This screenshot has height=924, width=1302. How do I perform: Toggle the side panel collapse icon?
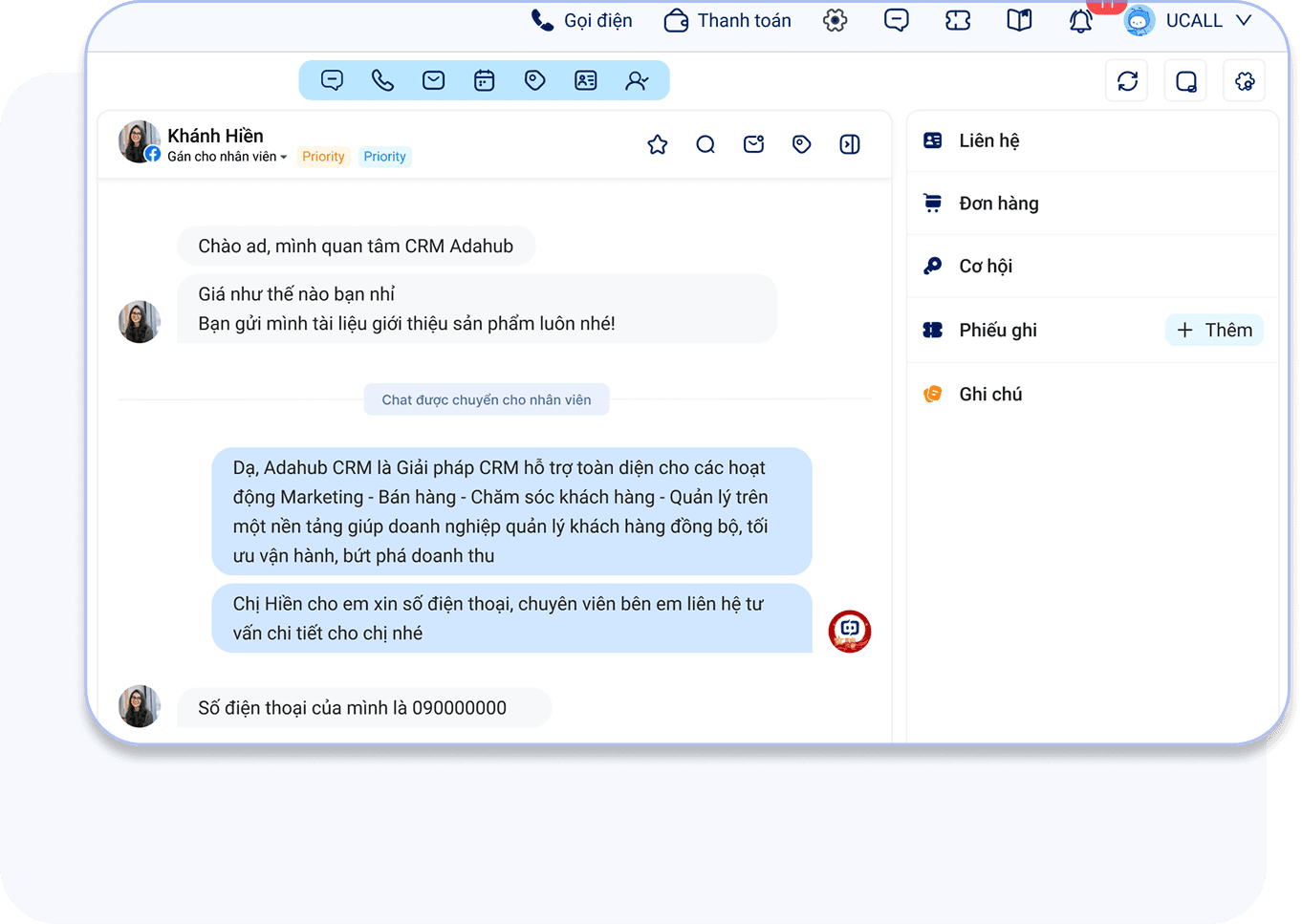coord(849,144)
